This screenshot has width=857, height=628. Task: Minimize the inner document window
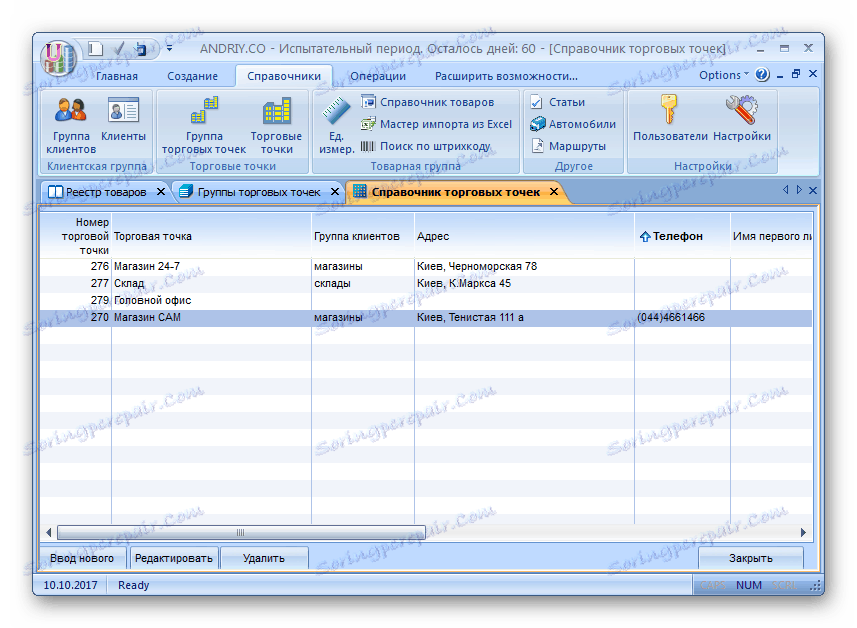tap(780, 75)
